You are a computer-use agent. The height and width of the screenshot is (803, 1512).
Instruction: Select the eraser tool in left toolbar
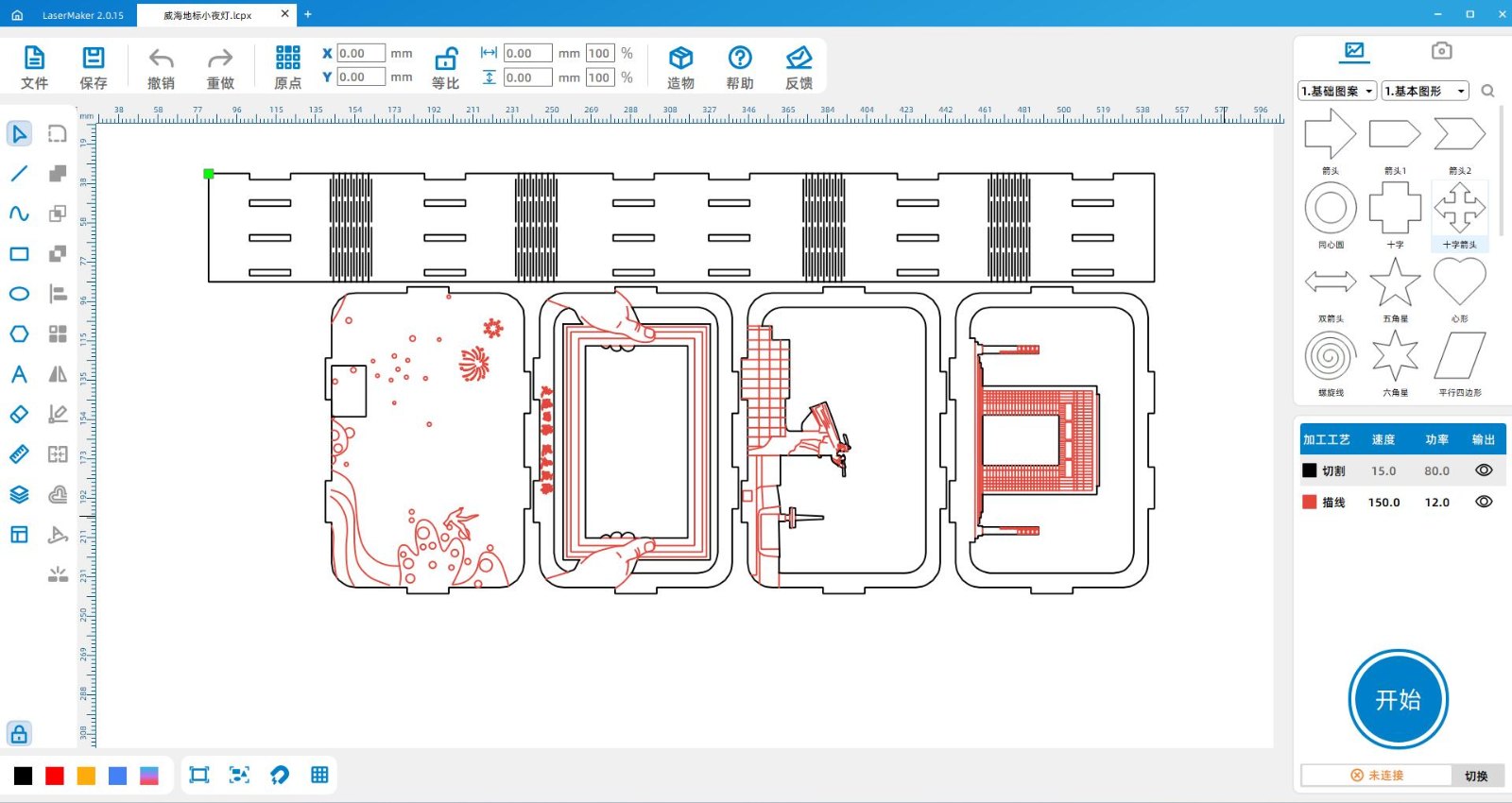point(19,415)
